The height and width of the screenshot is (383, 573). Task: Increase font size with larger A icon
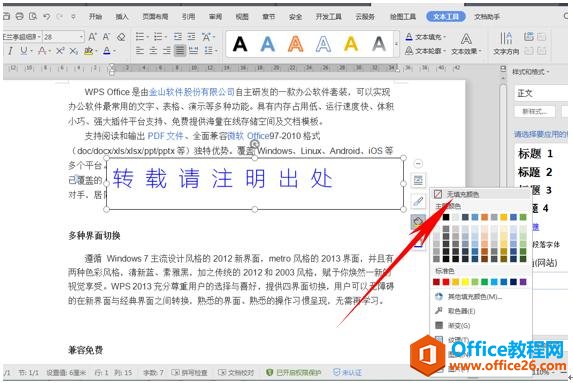point(93,37)
